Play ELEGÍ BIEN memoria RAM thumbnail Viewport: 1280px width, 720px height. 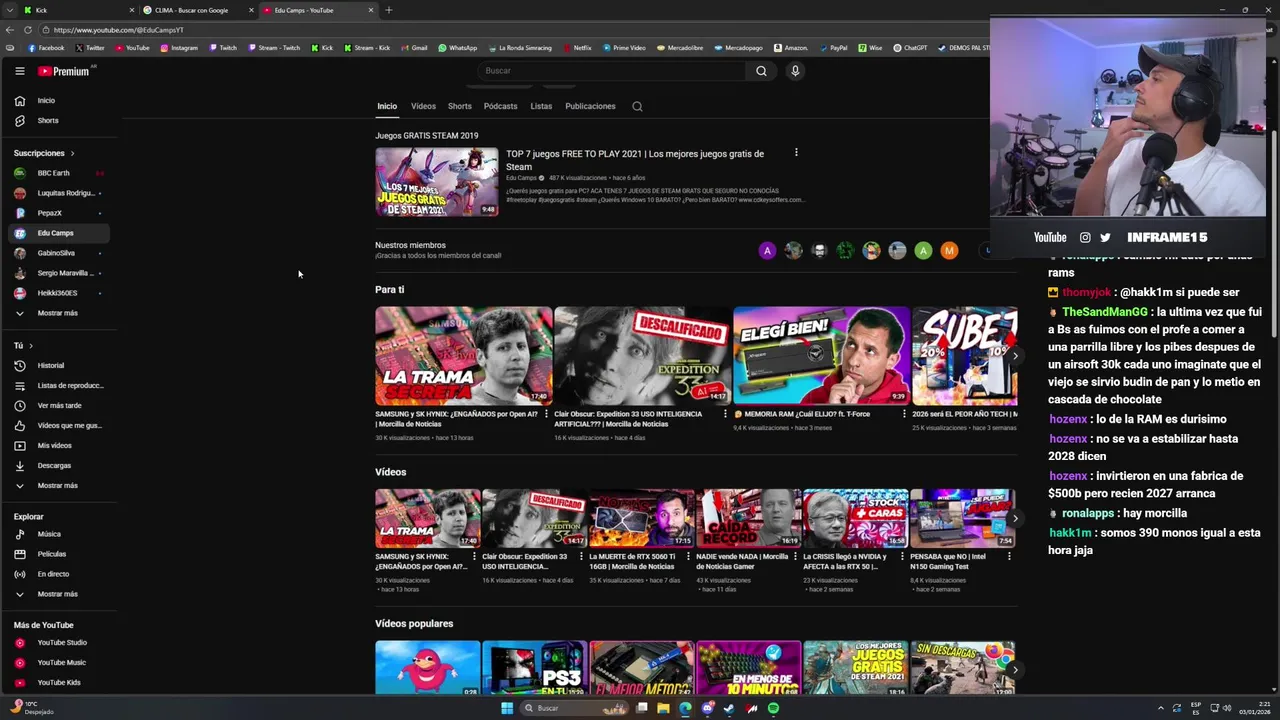click(822, 356)
